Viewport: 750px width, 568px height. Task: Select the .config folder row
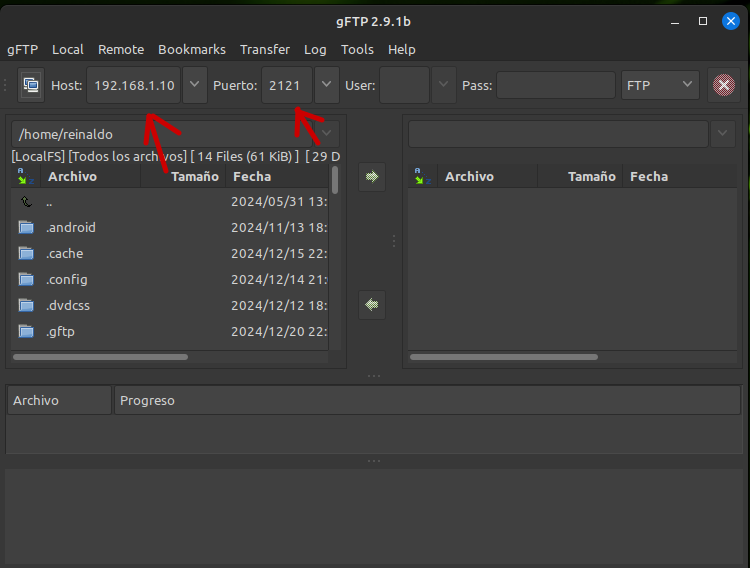click(x=170, y=279)
